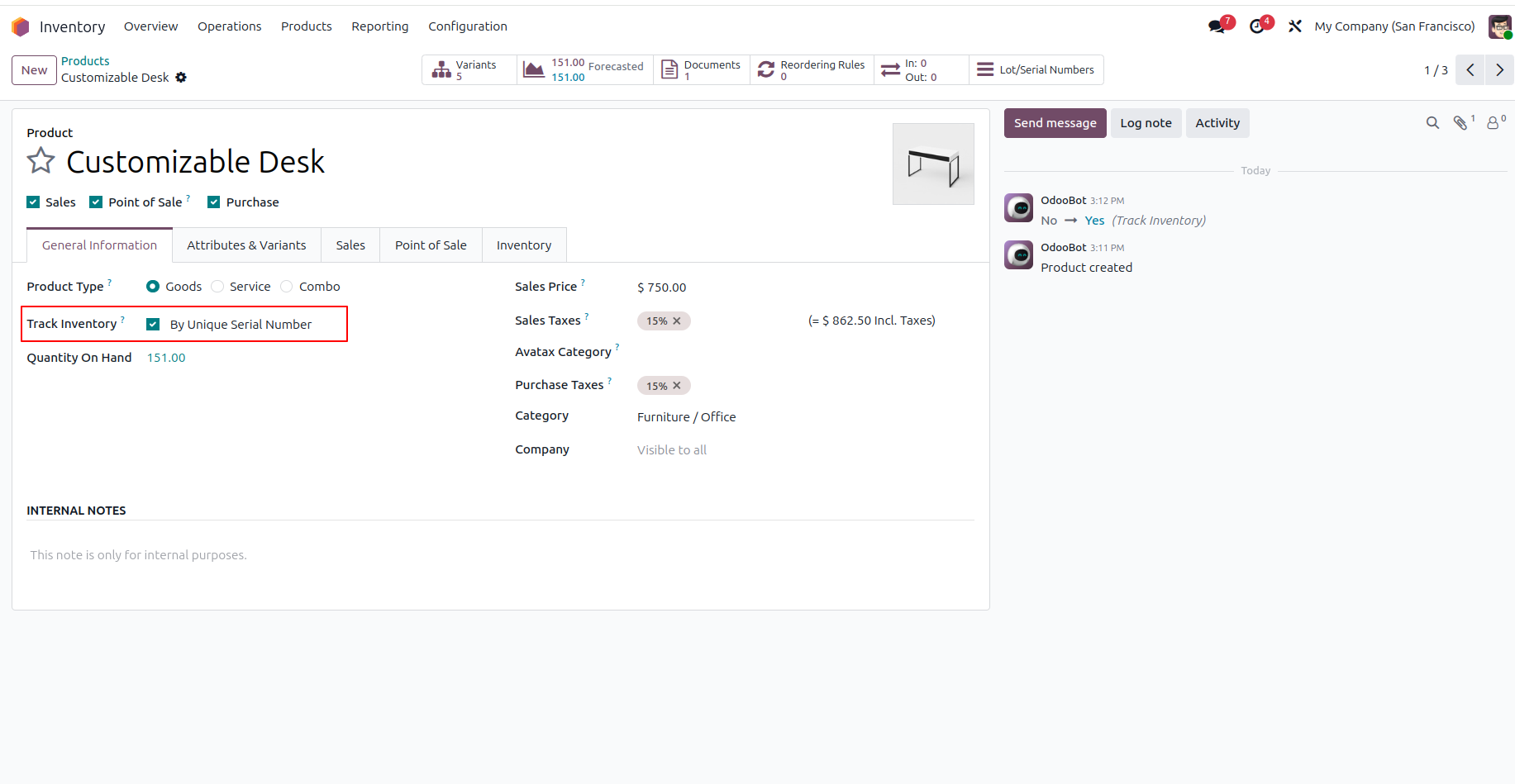Open the Configuration menu
Viewport: 1515px width, 784px height.
(467, 26)
